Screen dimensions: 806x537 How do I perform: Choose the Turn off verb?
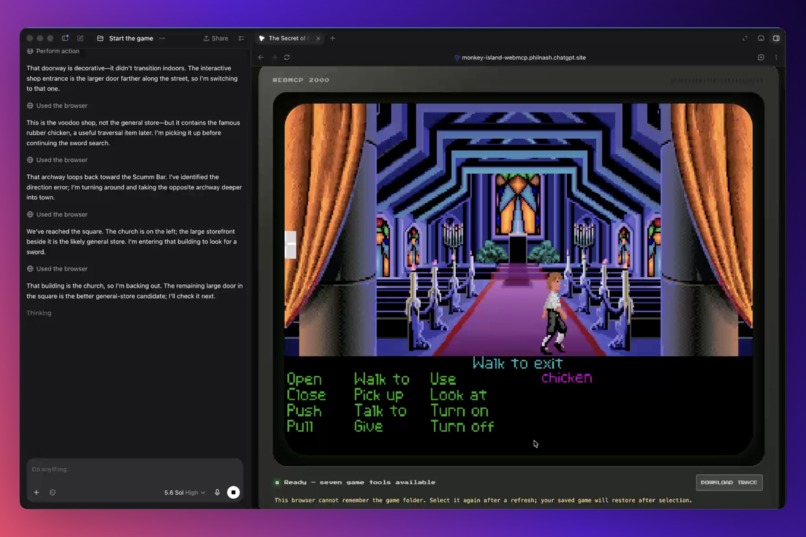(462, 427)
